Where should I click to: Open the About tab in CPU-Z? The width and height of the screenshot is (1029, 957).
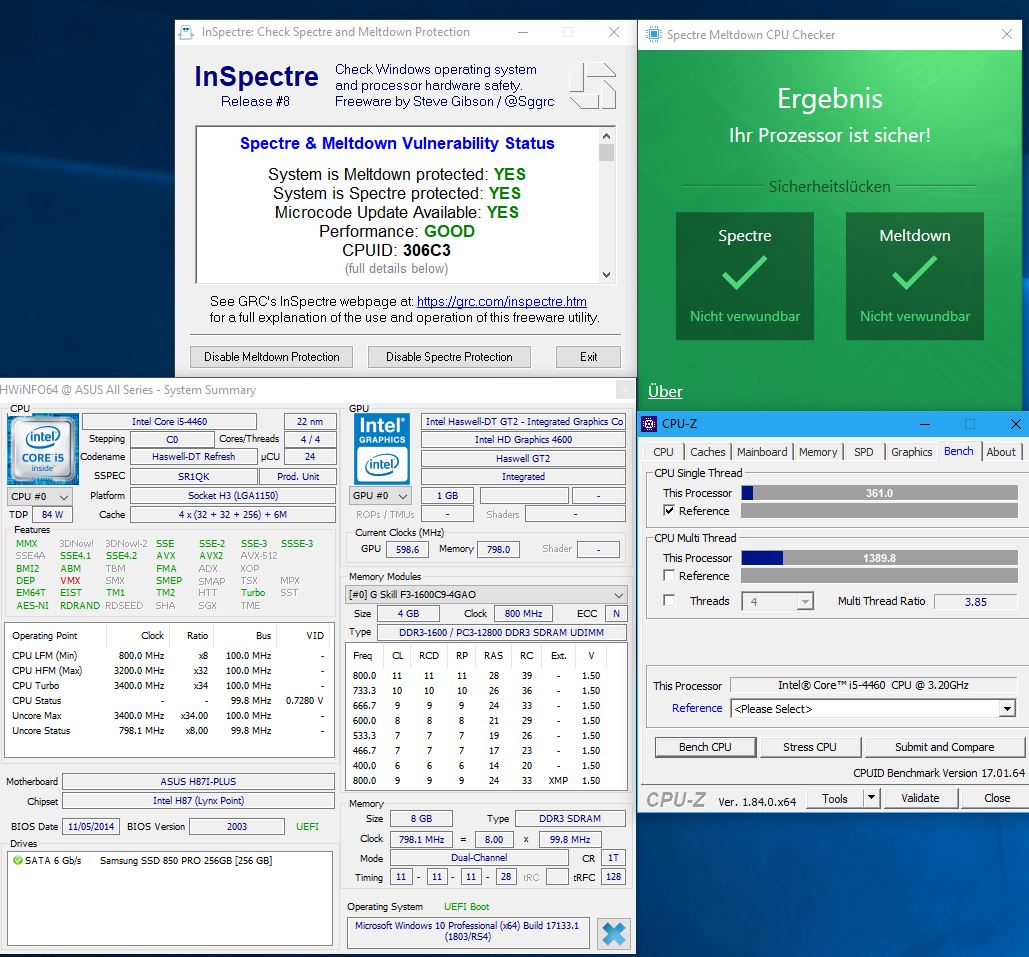click(x=1001, y=452)
